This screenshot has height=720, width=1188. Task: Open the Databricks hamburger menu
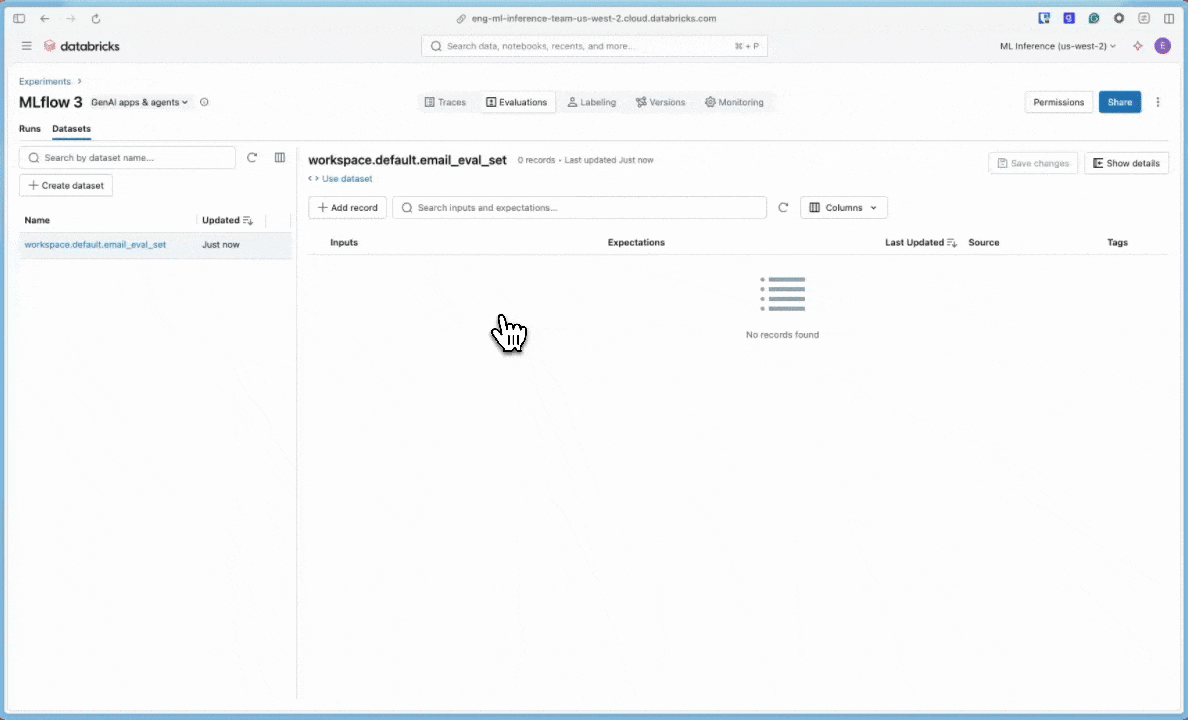click(x=27, y=46)
